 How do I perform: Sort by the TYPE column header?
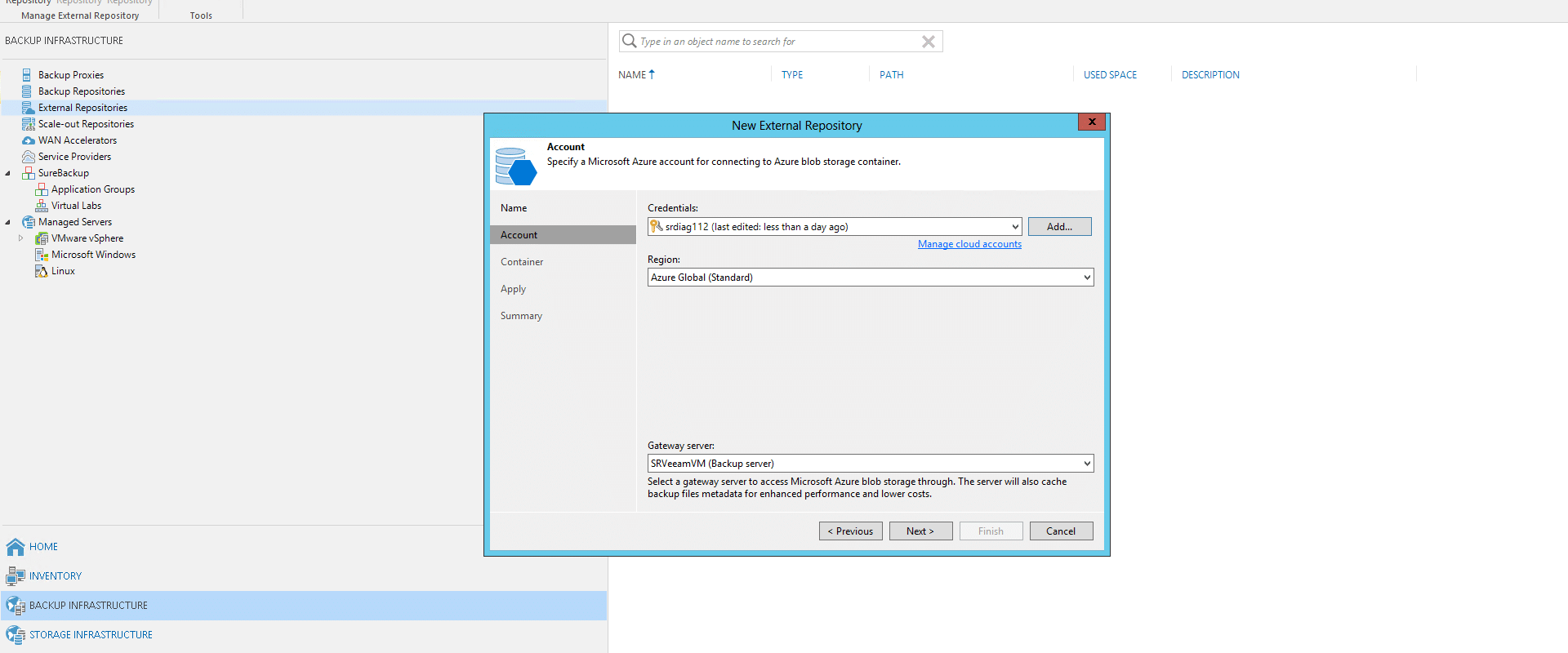pyautogui.click(x=791, y=75)
